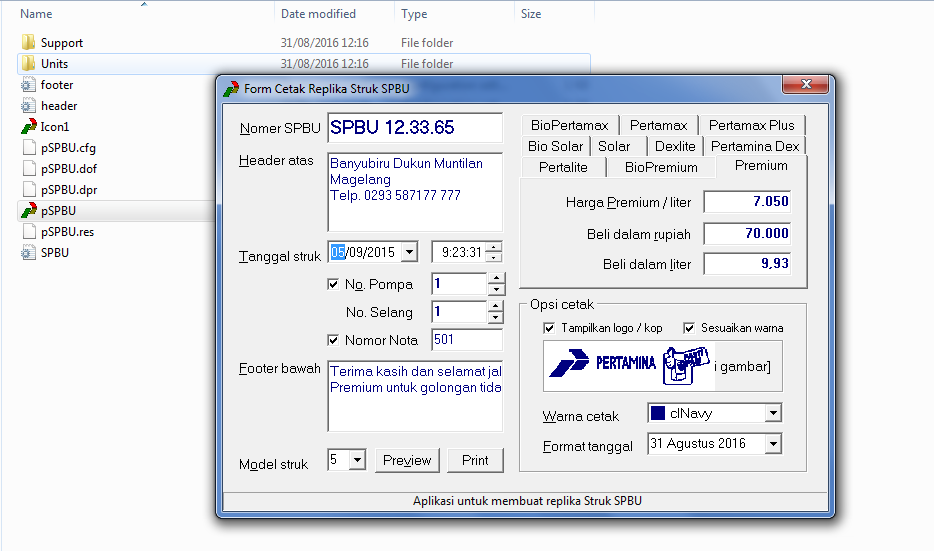The width and height of the screenshot is (934, 551).
Task: Click the SPBU settings file icon
Action: pos(28,253)
